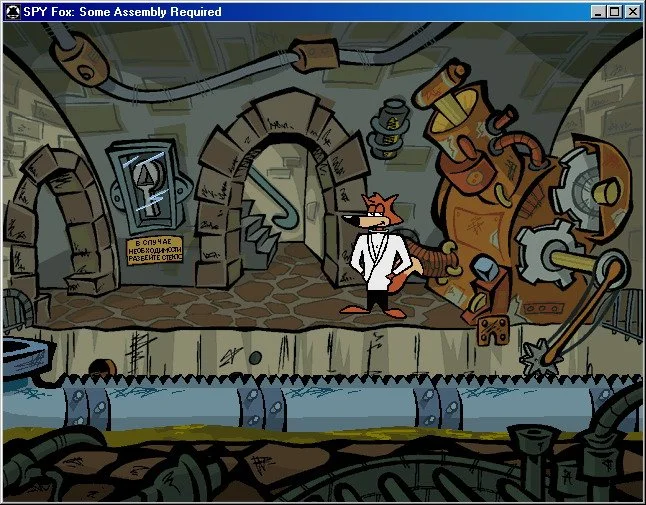Click the window title bar app icon
The image size is (646, 505).
click(13, 12)
